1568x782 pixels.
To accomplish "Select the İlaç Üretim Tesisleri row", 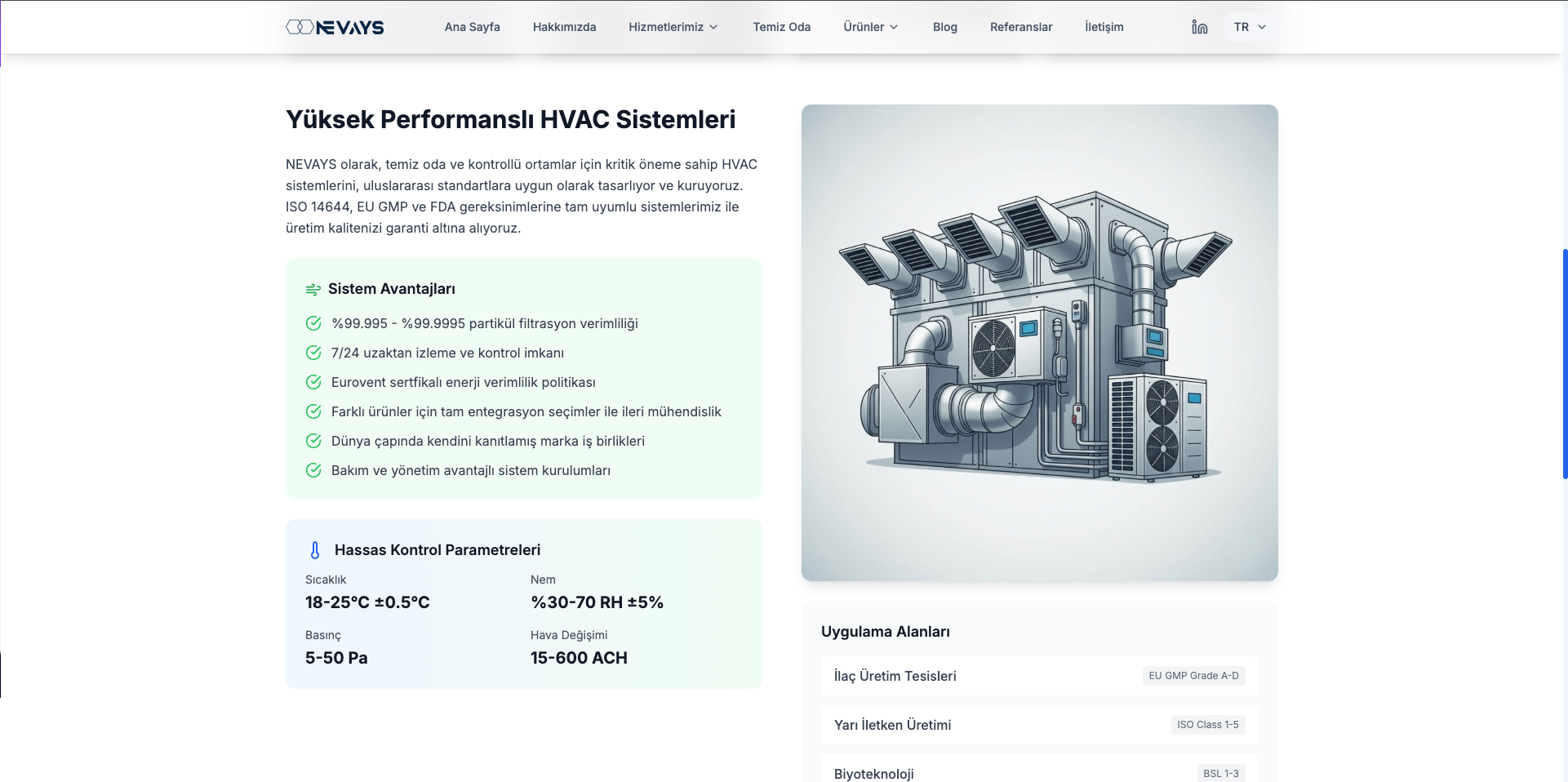I will [1039, 676].
